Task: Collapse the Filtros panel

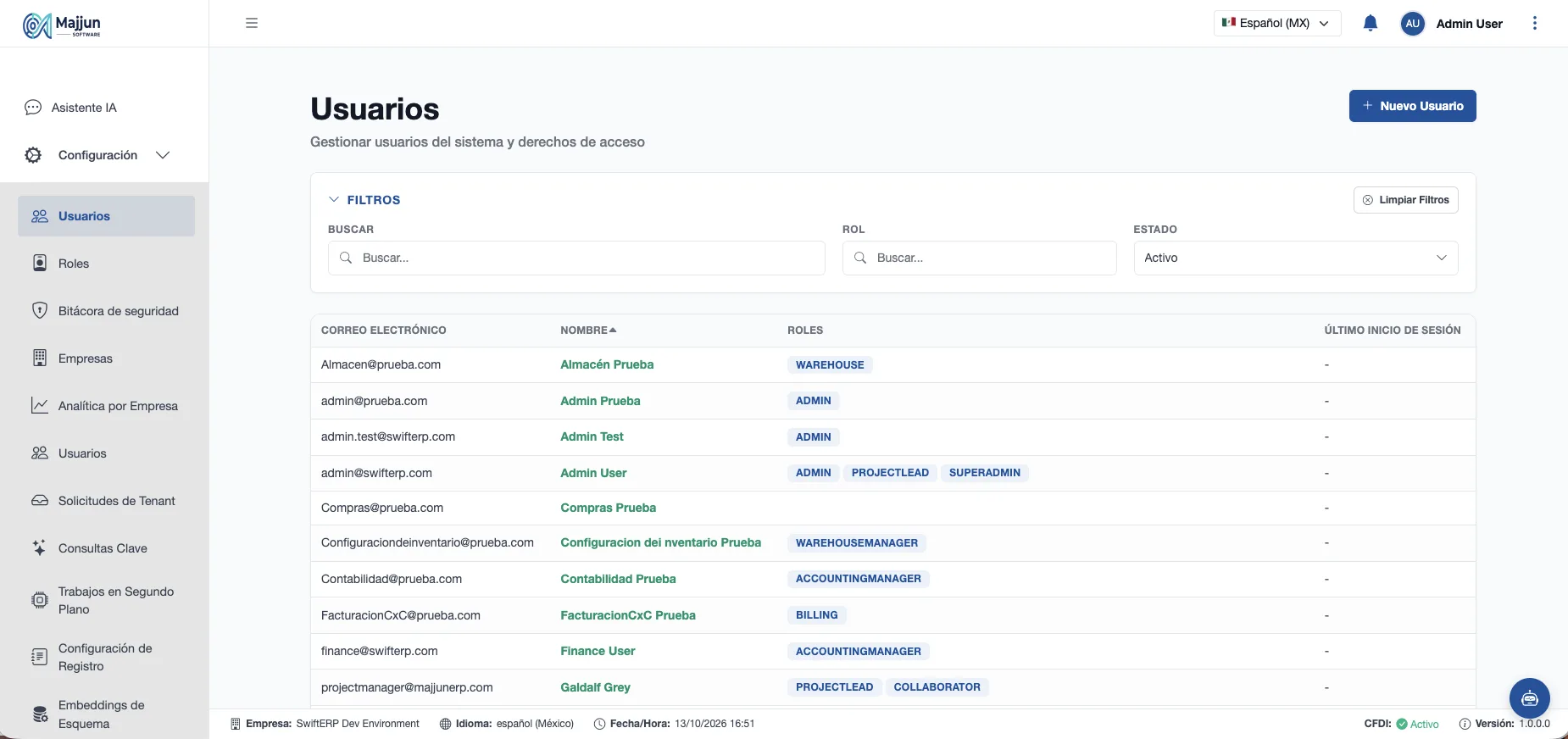Action: pyautogui.click(x=364, y=200)
